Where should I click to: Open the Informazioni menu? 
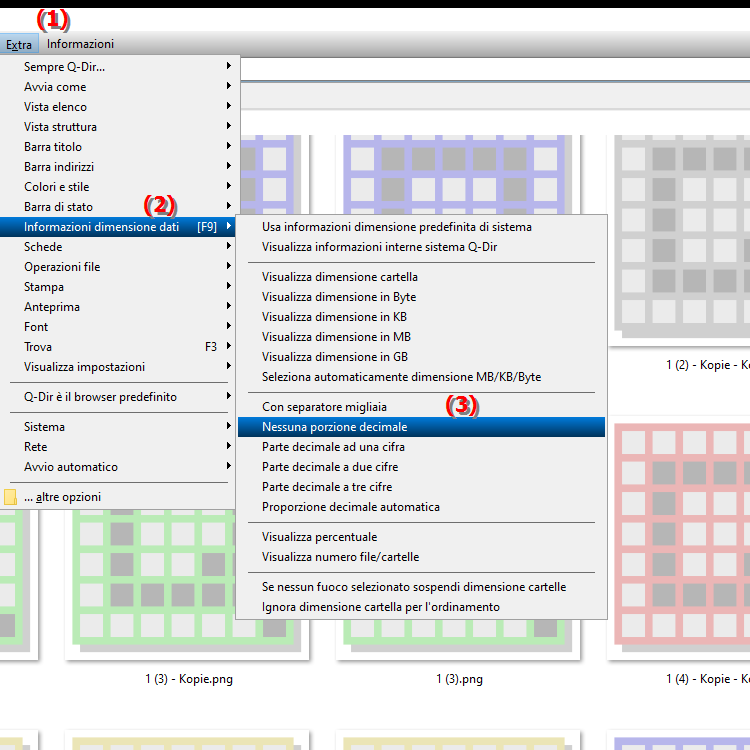coord(80,44)
